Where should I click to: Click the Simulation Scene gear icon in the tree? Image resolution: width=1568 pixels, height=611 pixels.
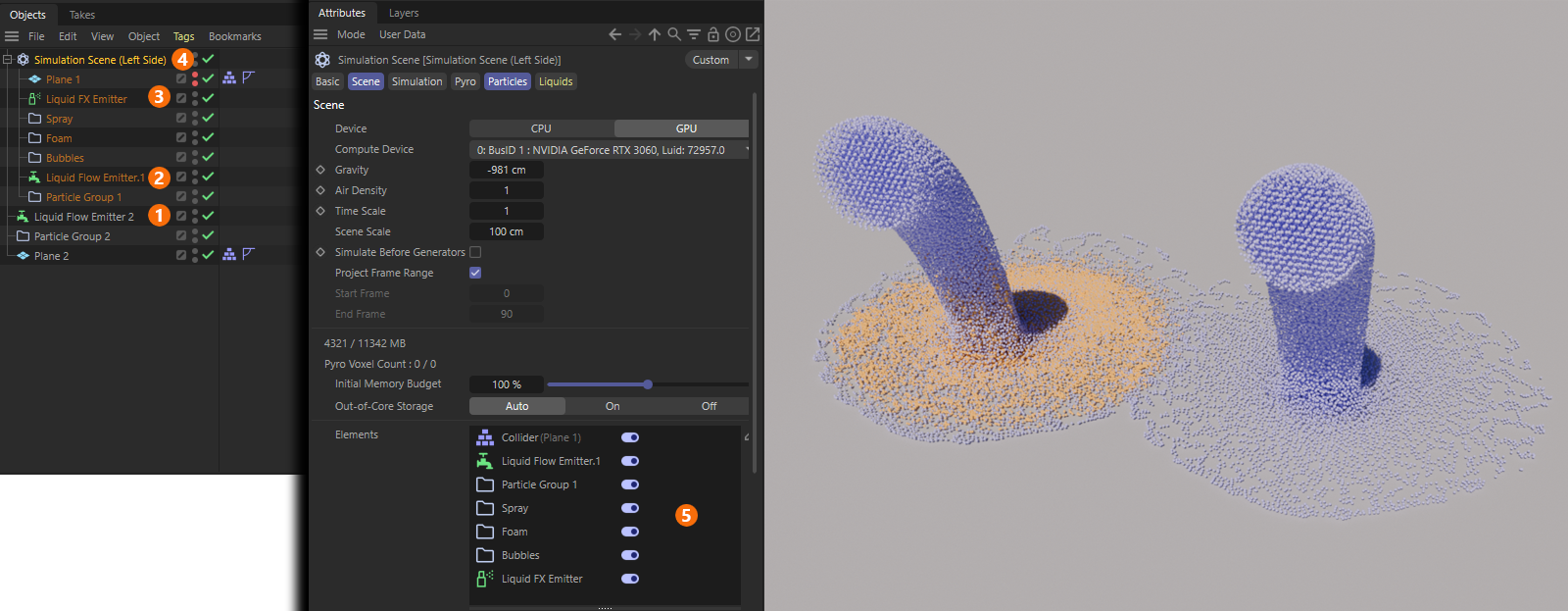click(23, 59)
